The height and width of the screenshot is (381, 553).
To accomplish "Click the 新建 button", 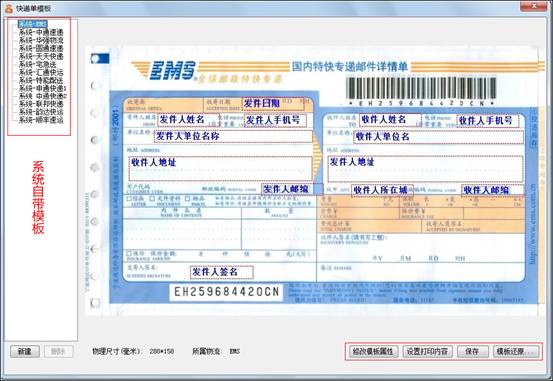I will pyautogui.click(x=25, y=351).
